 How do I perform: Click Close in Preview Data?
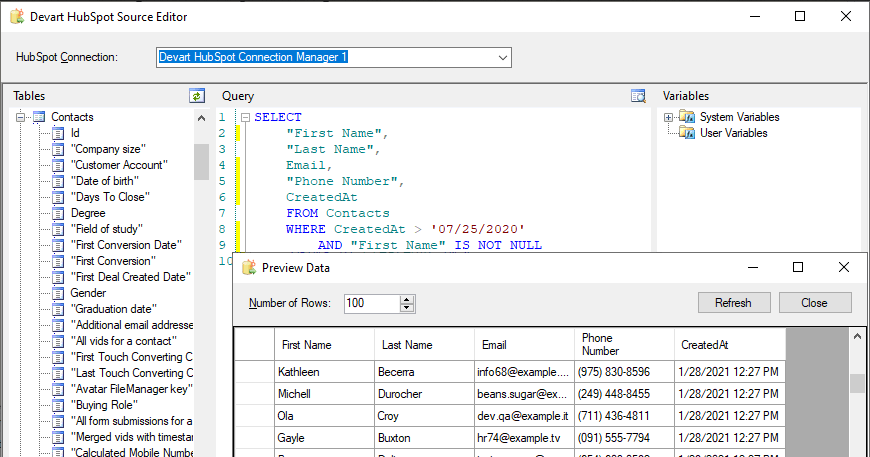click(x=815, y=303)
